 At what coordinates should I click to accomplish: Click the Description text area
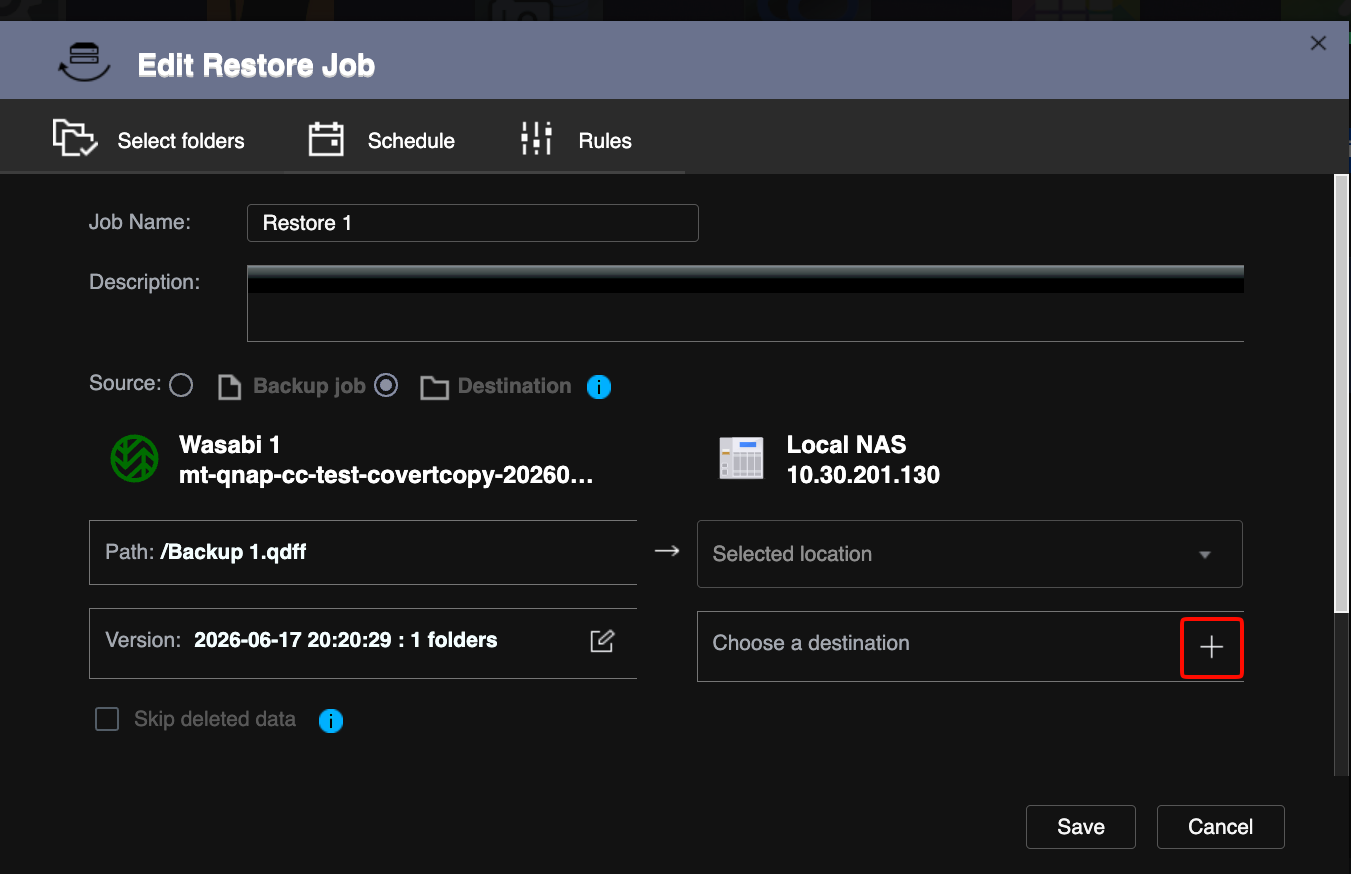coord(745,304)
